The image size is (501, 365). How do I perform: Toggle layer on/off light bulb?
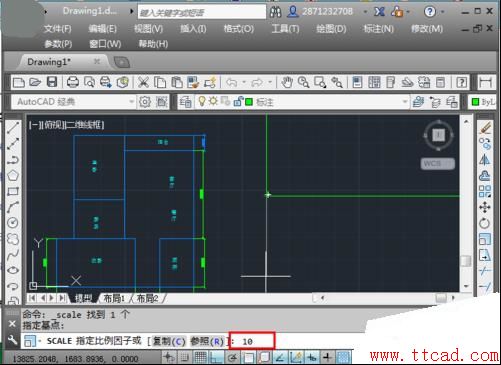pos(201,101)
